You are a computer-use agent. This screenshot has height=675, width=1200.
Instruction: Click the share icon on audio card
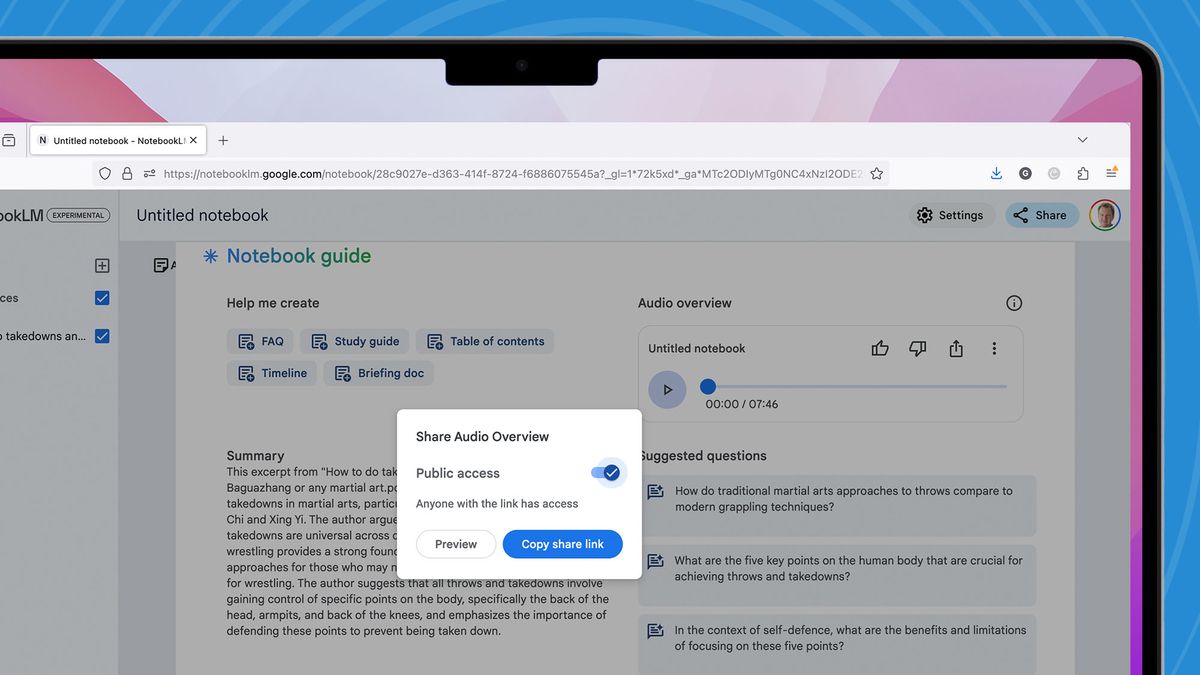pyautogui.click(x=956, y=348)
